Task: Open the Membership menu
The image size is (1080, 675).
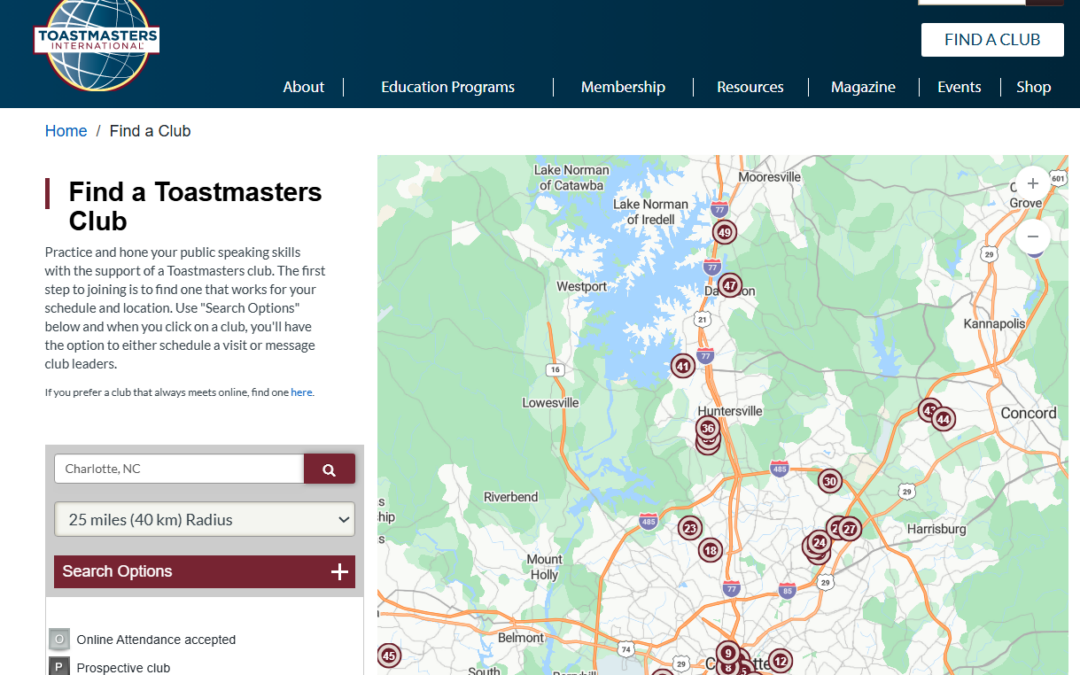Action: pyautogui.click(x=623, y=87)
